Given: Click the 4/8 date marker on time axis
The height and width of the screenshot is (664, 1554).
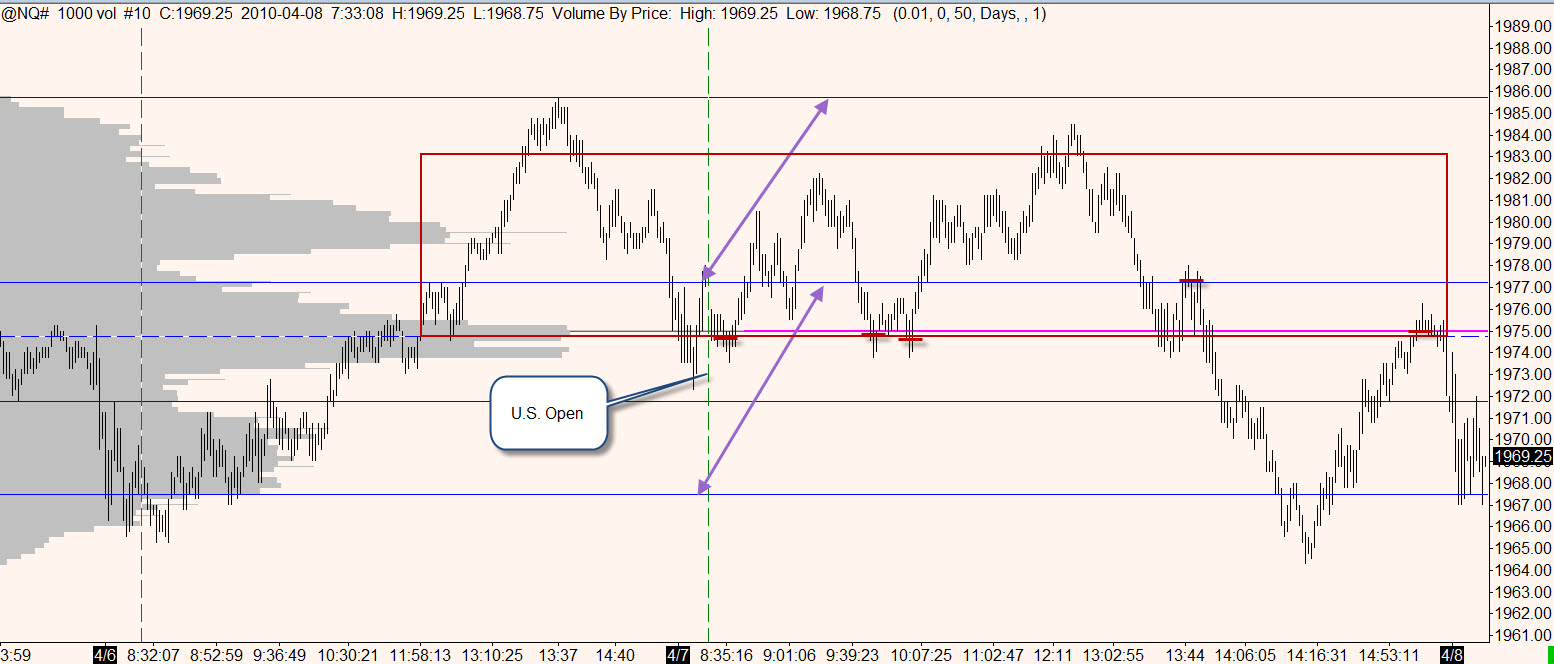Looking at the screenshot, I should (1452, 656).
